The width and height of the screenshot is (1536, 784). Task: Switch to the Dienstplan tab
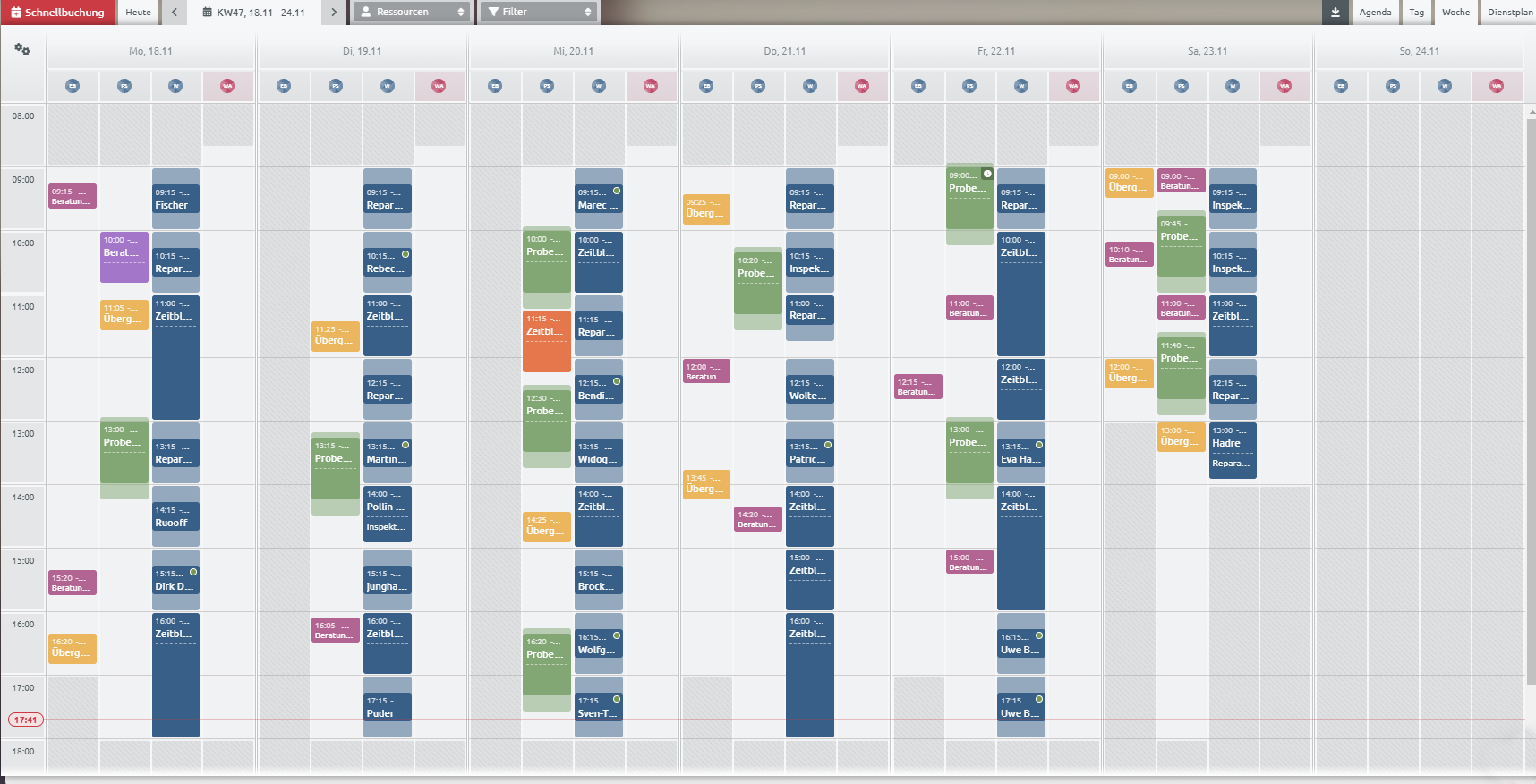pos(1509,12)
